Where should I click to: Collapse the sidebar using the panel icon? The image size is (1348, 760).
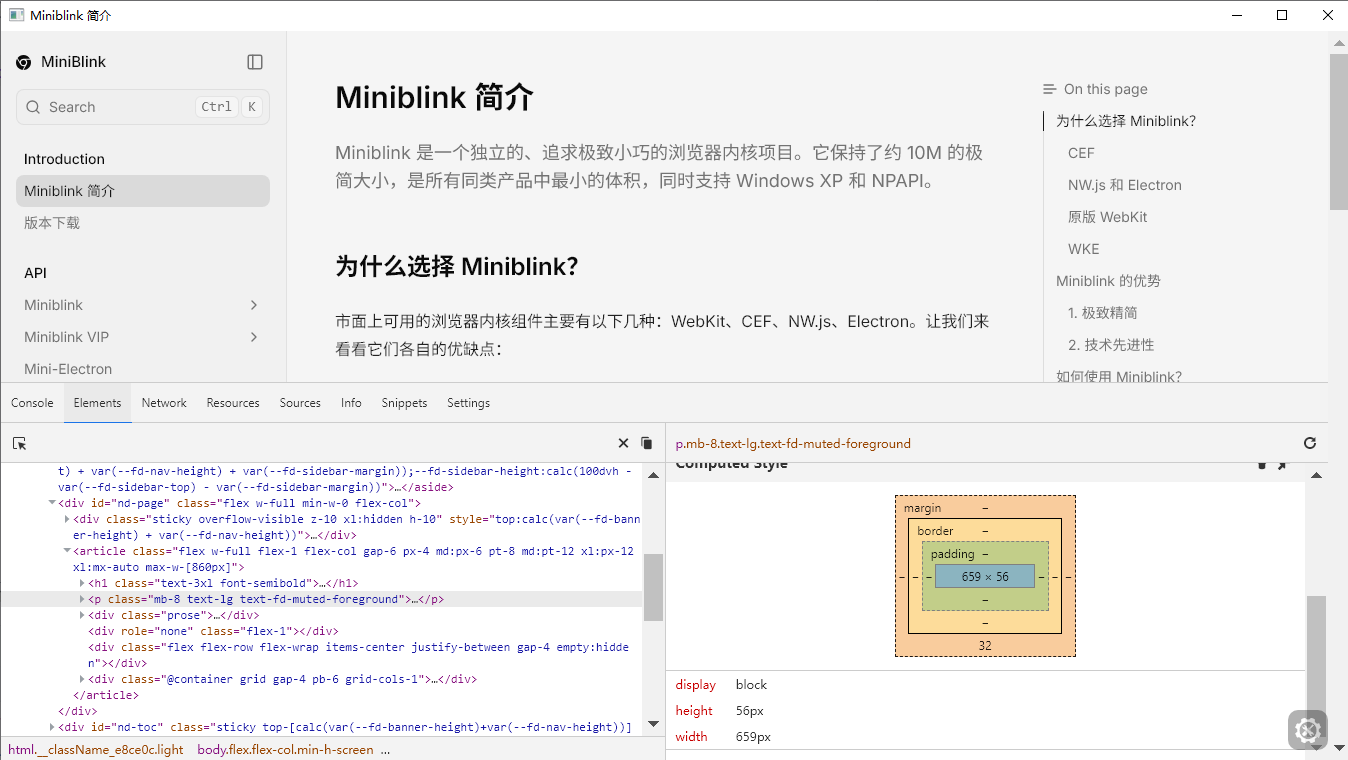point(255,62)
